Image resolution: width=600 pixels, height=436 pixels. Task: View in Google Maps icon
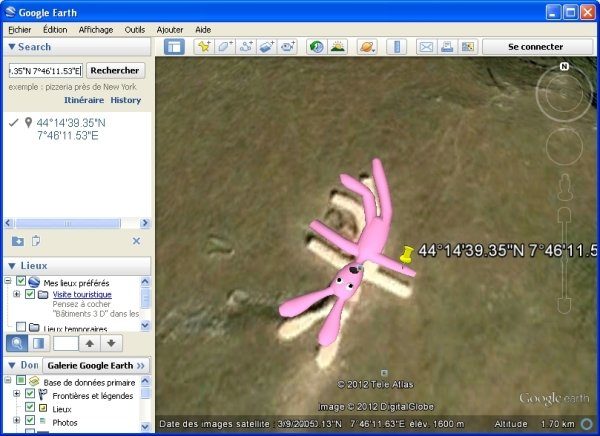[468, 47]
